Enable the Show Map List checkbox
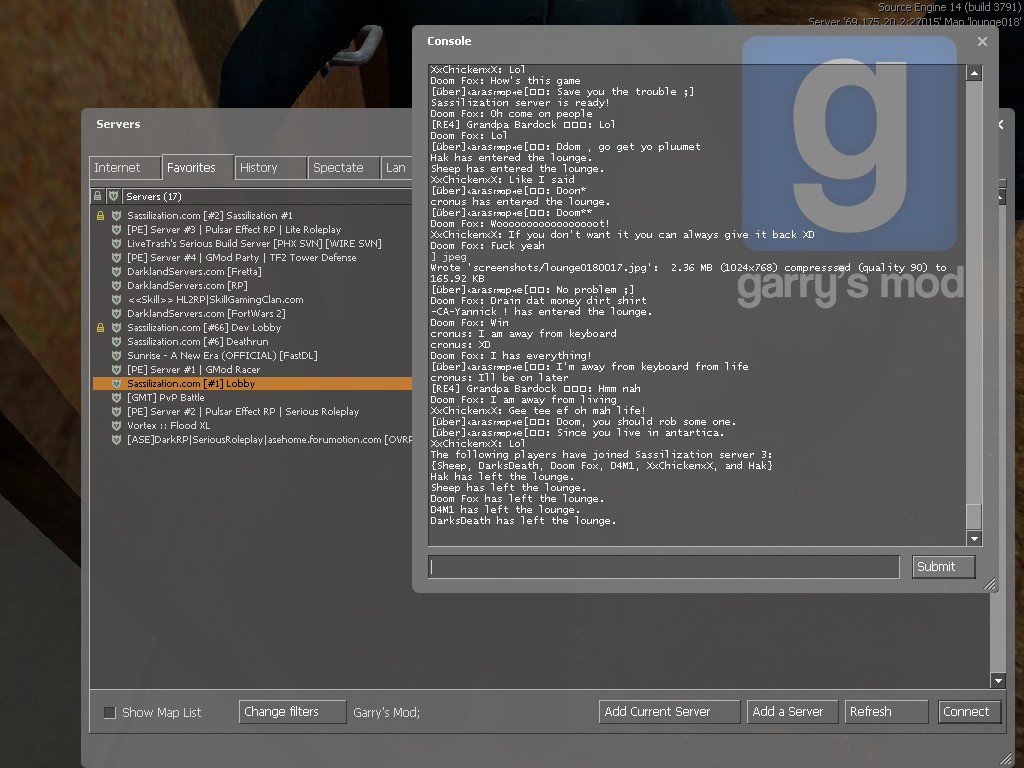The width and height of the screenshot is (1024, 768). (110, 713)
